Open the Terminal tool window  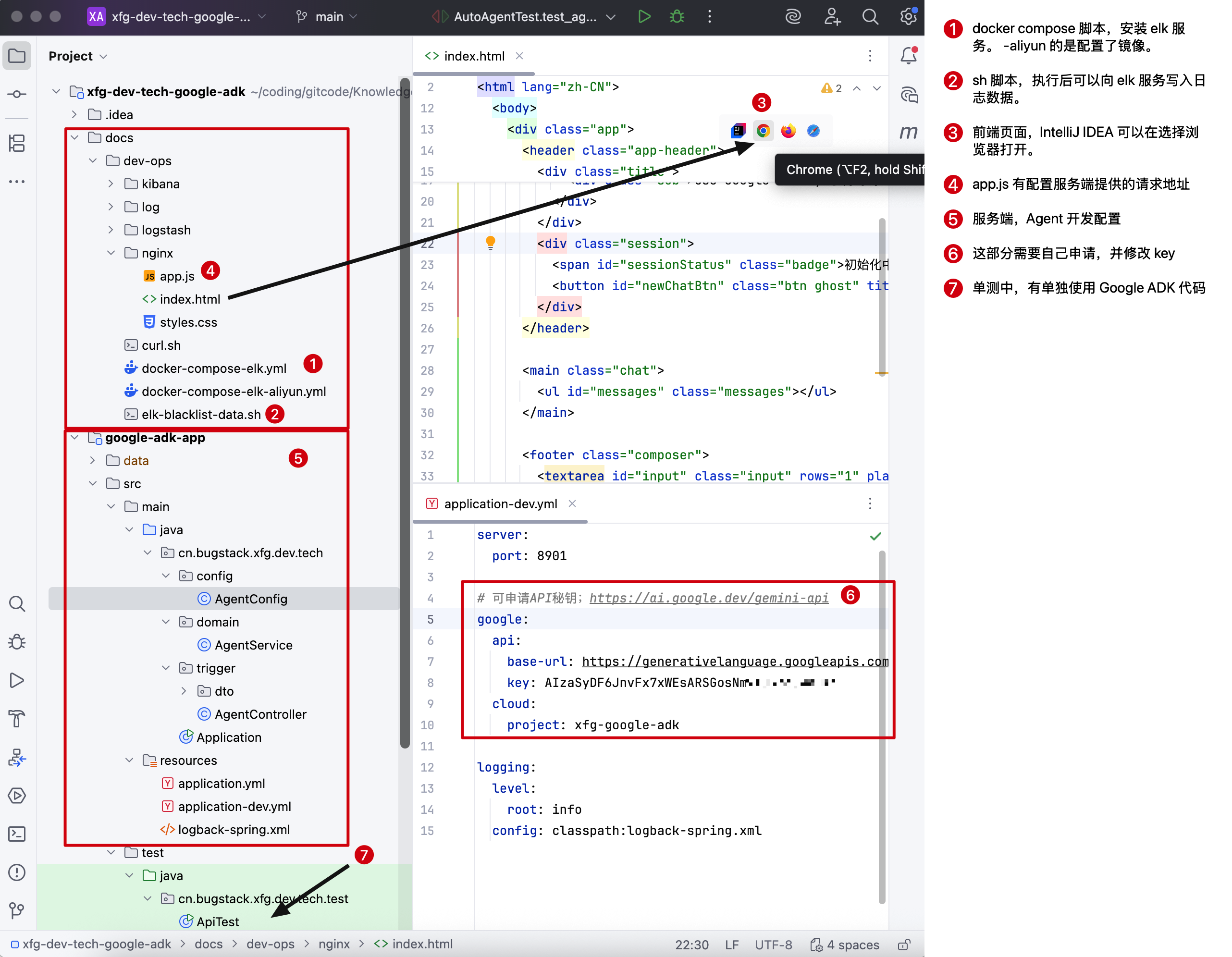17,834
